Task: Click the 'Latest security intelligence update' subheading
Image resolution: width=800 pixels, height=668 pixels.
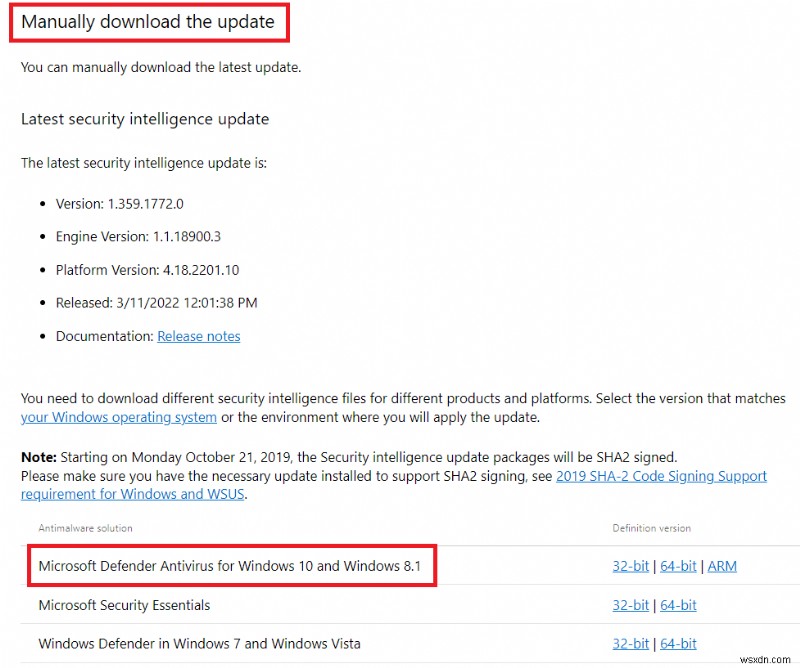Action: 145,119
